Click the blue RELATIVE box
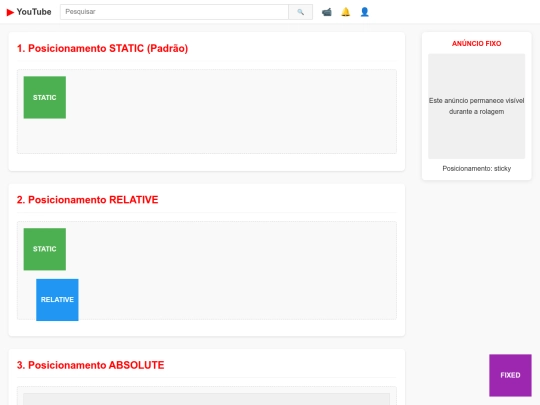540x405 pixels. click(57, 300)
